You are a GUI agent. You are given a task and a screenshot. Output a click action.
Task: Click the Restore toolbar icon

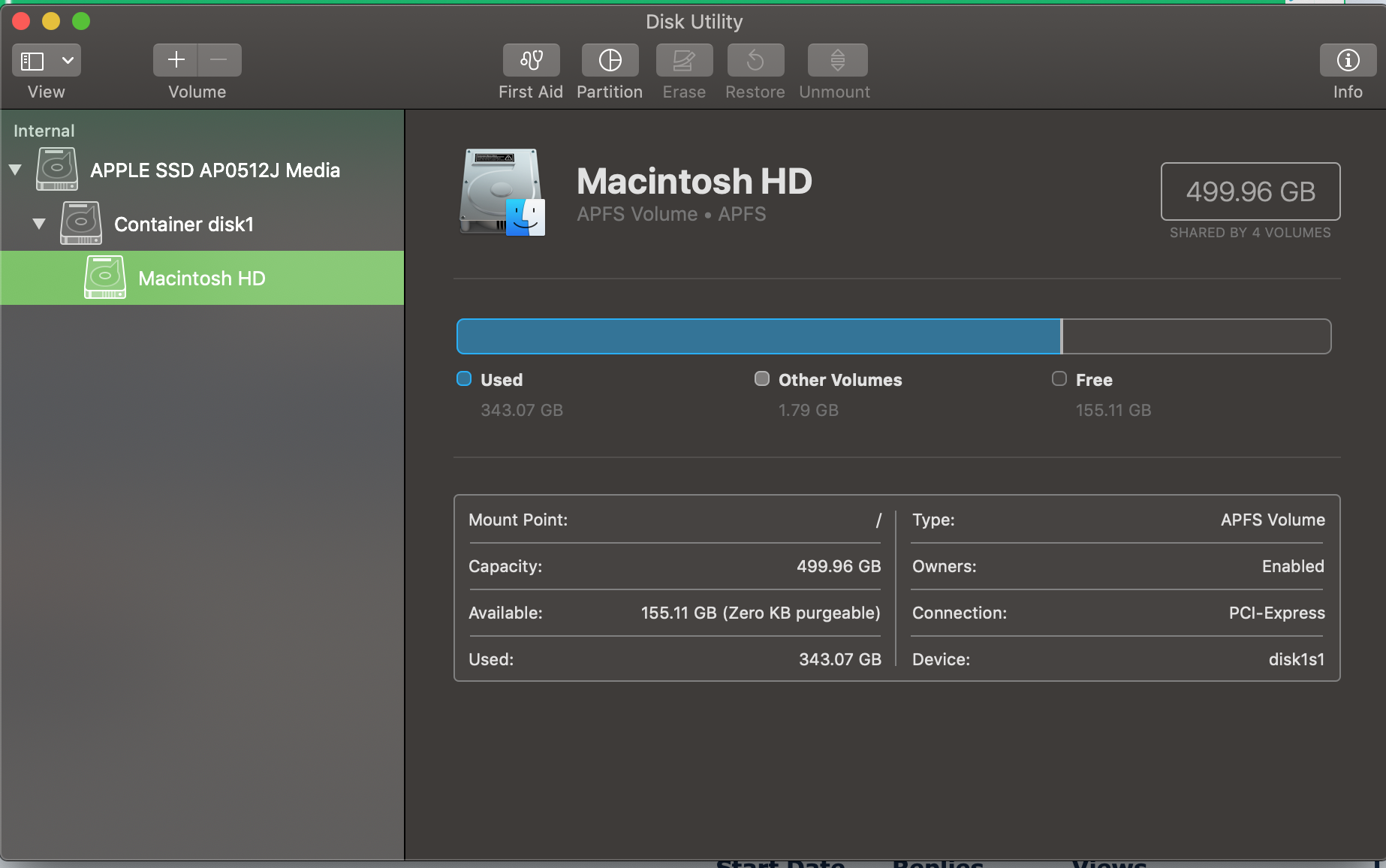755,60
